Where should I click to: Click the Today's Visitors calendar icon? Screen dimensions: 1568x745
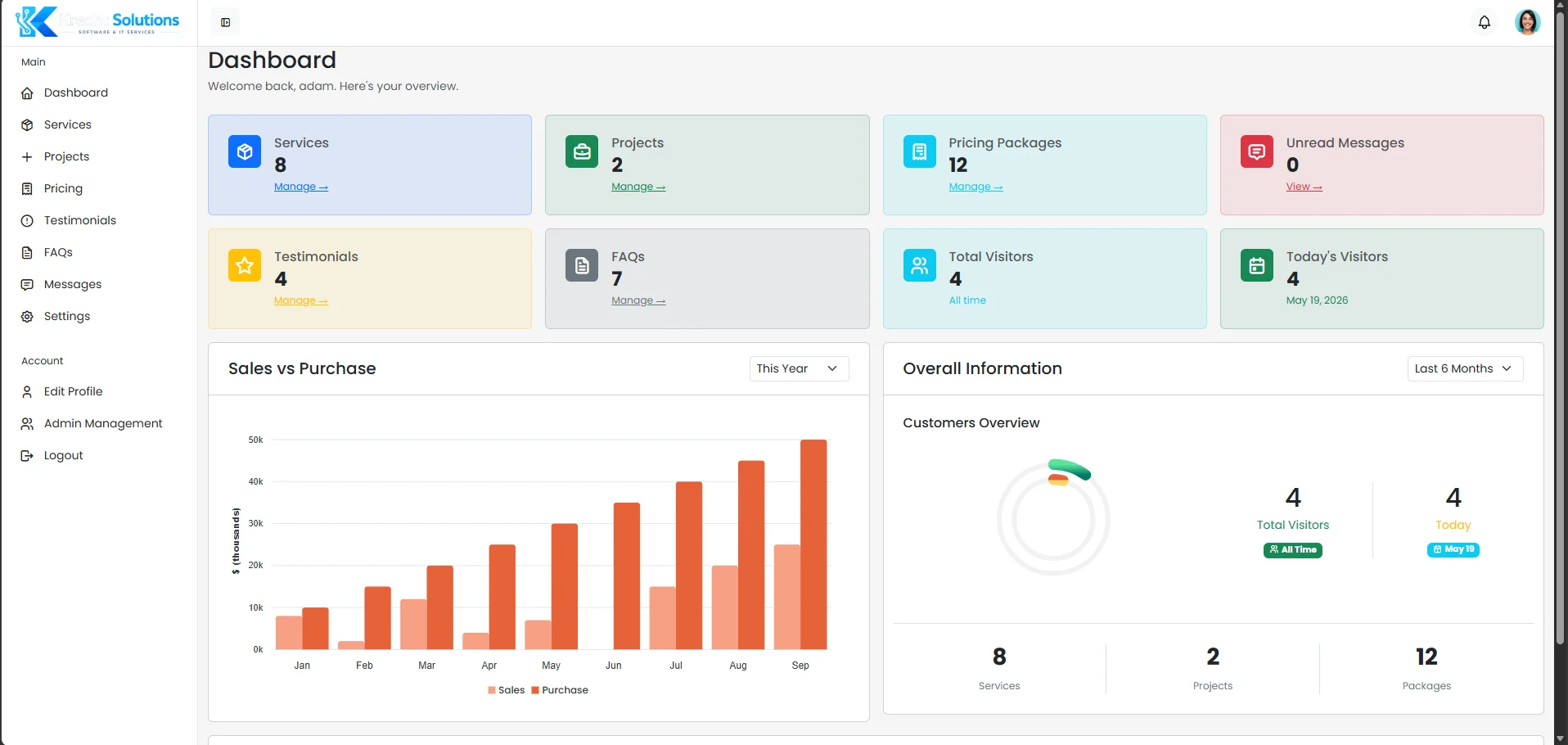1257,265
